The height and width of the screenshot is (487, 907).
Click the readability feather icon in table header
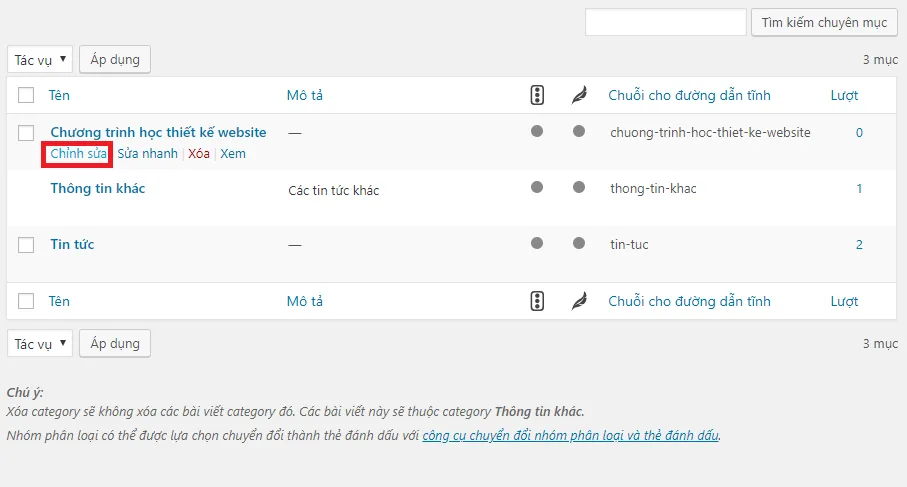(x=579, y=95)
